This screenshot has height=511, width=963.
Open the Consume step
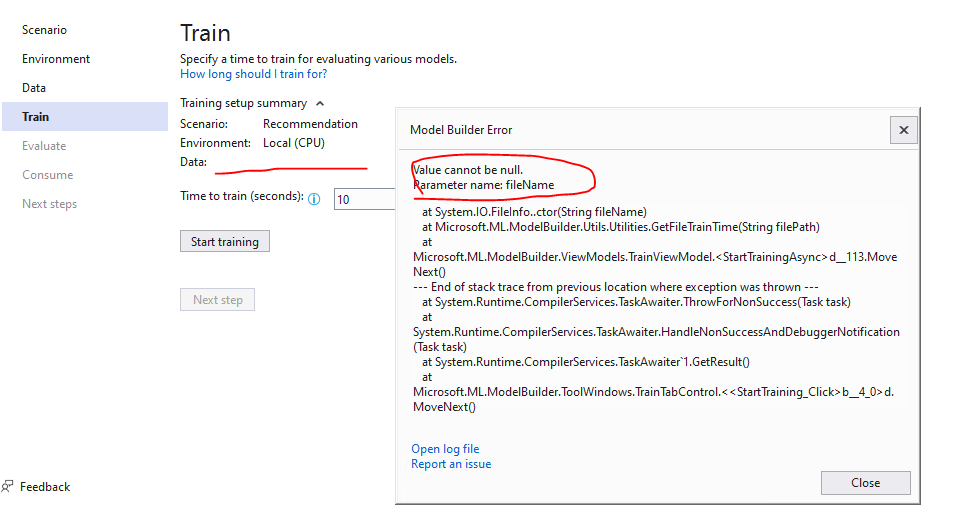[x=47, y=174]
